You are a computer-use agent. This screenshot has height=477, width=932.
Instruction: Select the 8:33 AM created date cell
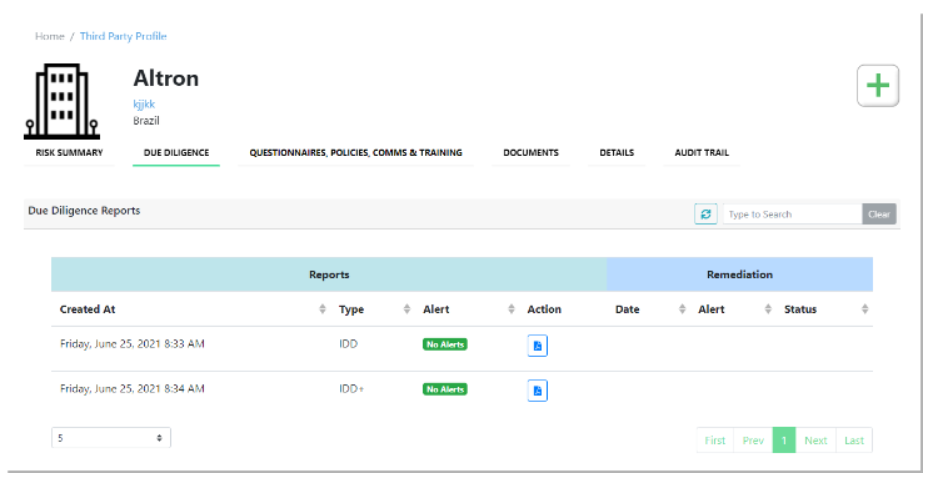pyautogui.click(x=132, y=344)
